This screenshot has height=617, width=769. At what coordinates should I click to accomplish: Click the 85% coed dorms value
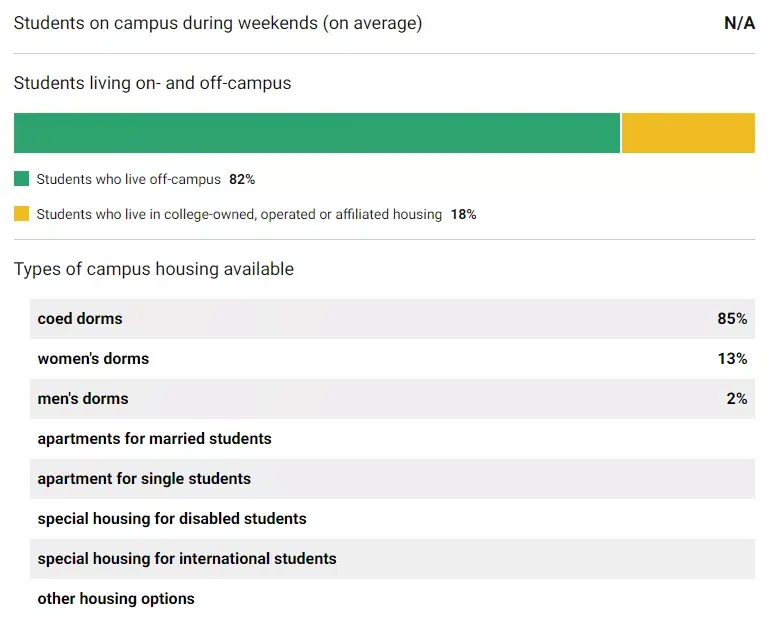pos(731,319)
